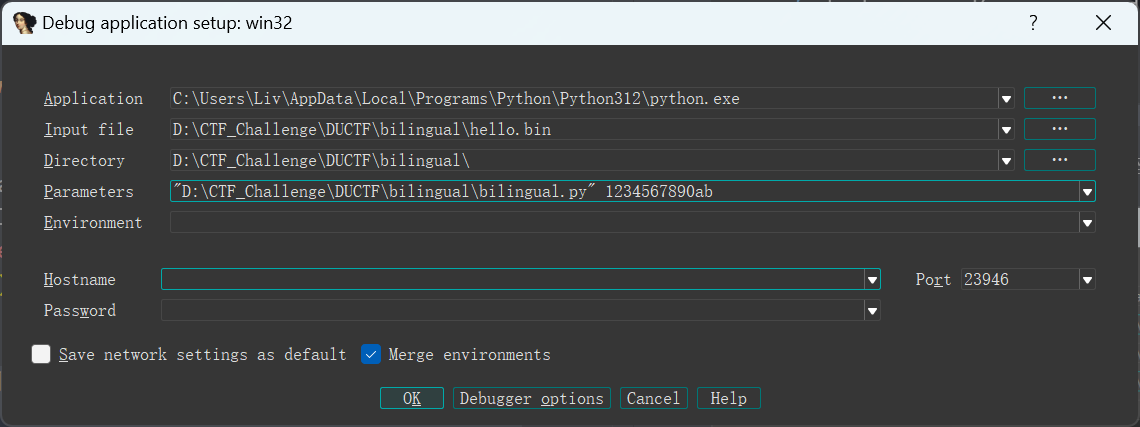Click the question mark help button in title bar

(1032, 23)
